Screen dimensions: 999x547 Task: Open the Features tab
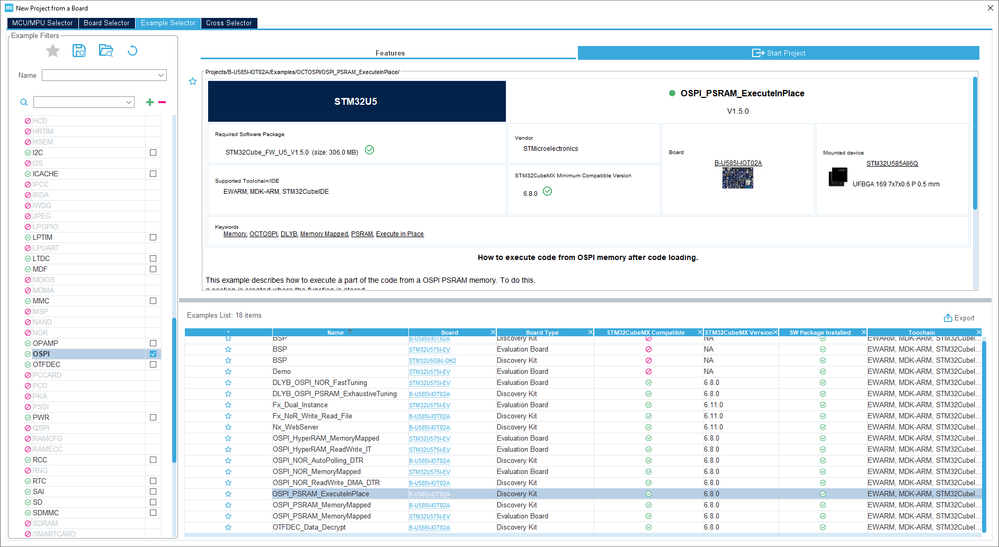389,53
